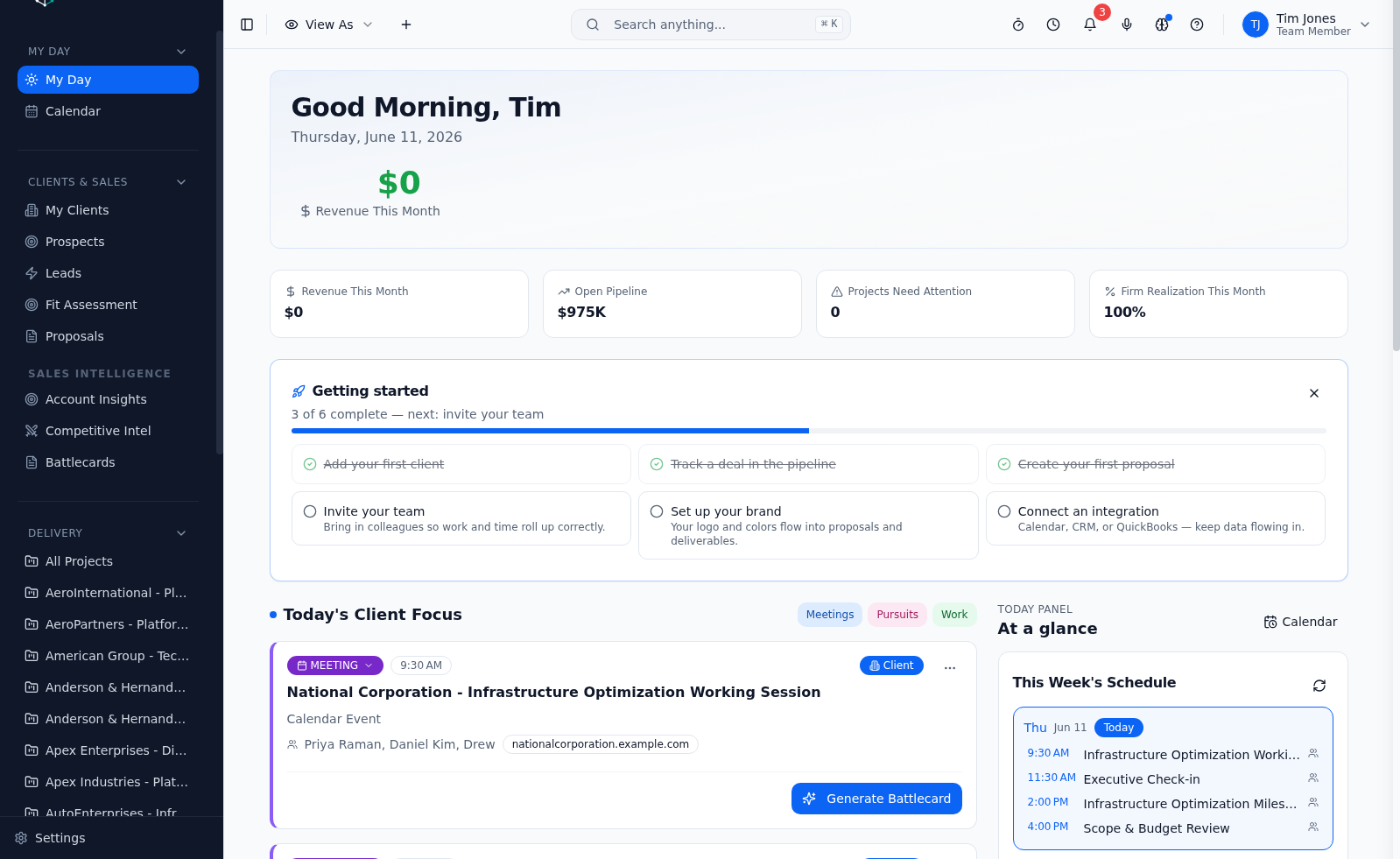Open Proposals page
Viewport: 1400px width, 859px height.
(x=108, y=336)
